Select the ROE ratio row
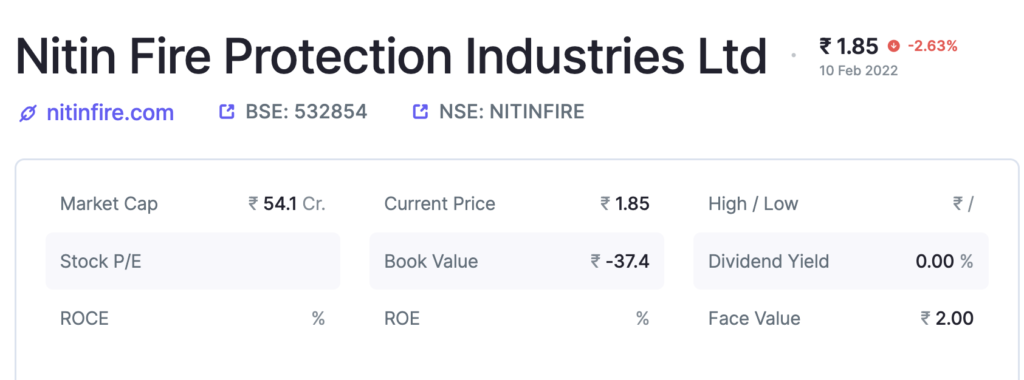 pos(517,319)
